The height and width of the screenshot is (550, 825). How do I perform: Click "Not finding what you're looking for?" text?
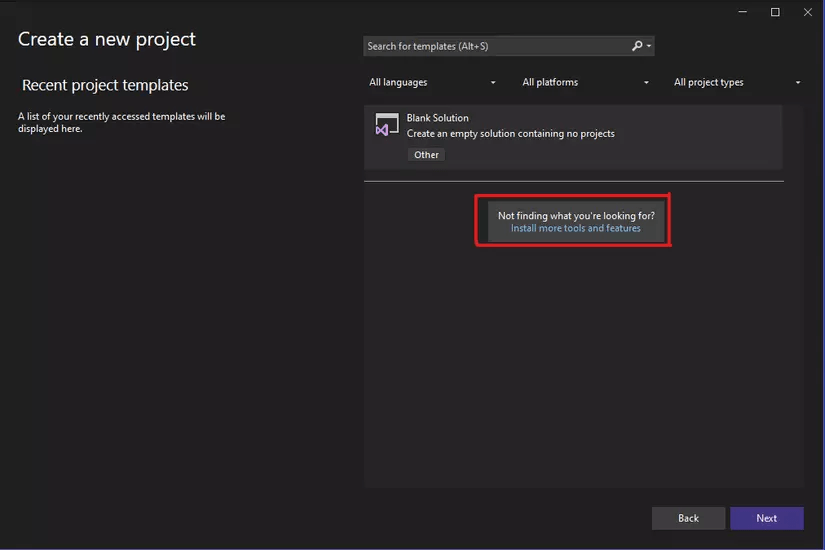(576, 215)
